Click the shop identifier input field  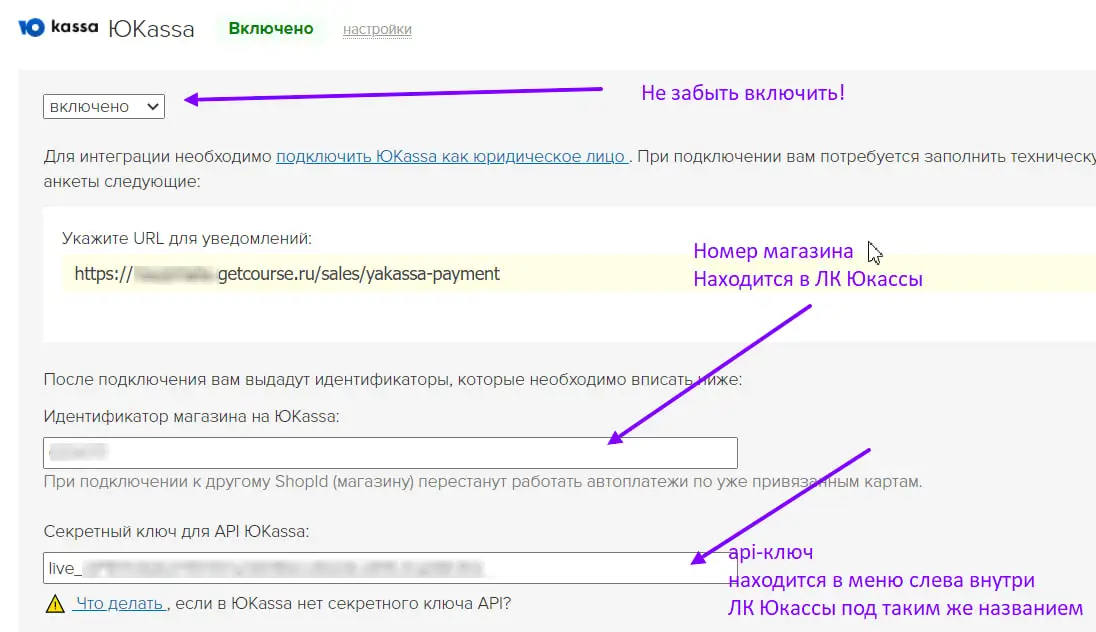[390, 452]
